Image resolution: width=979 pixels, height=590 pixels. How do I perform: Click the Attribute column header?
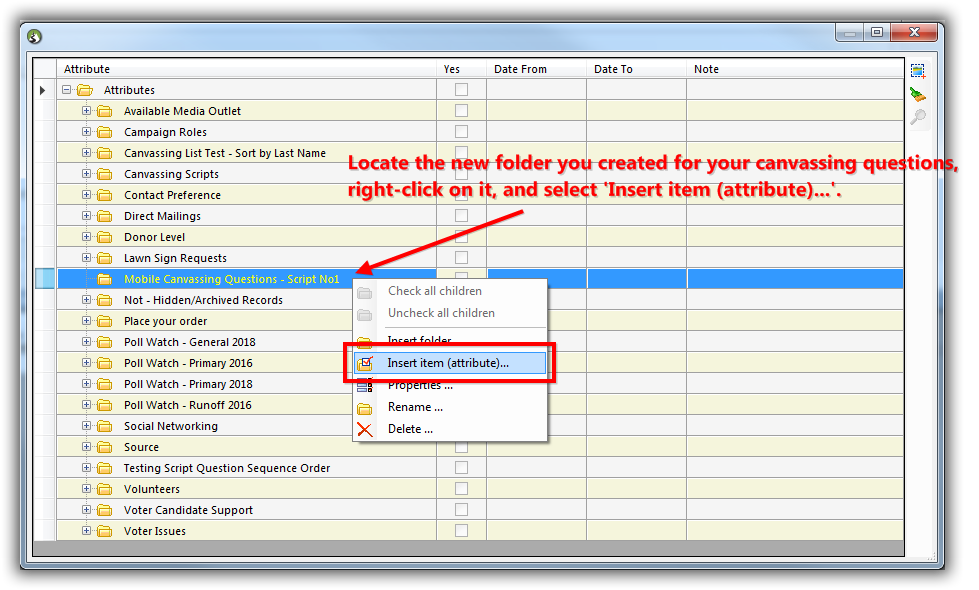pyautogui.click(x=247, y=69)
